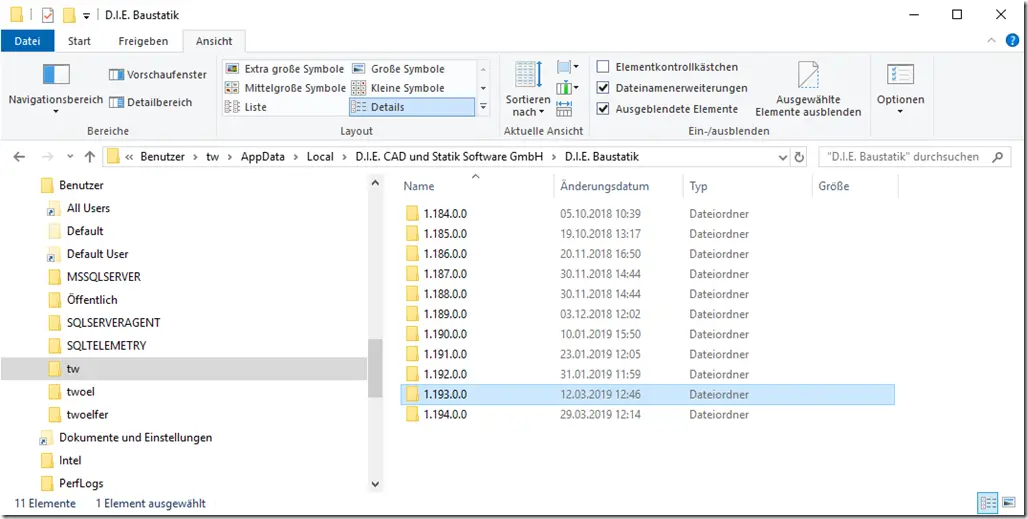Viewport: 1028px width, 519px height.
Task: Select the Ansicht ribbon tab
Action: click(214, 41)
